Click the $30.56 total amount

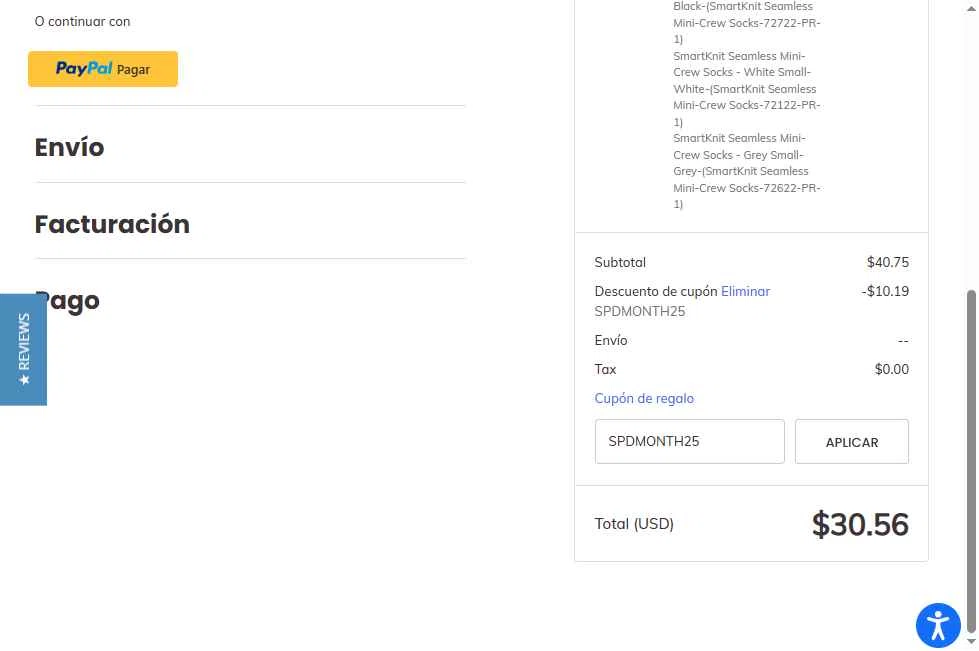860,524
